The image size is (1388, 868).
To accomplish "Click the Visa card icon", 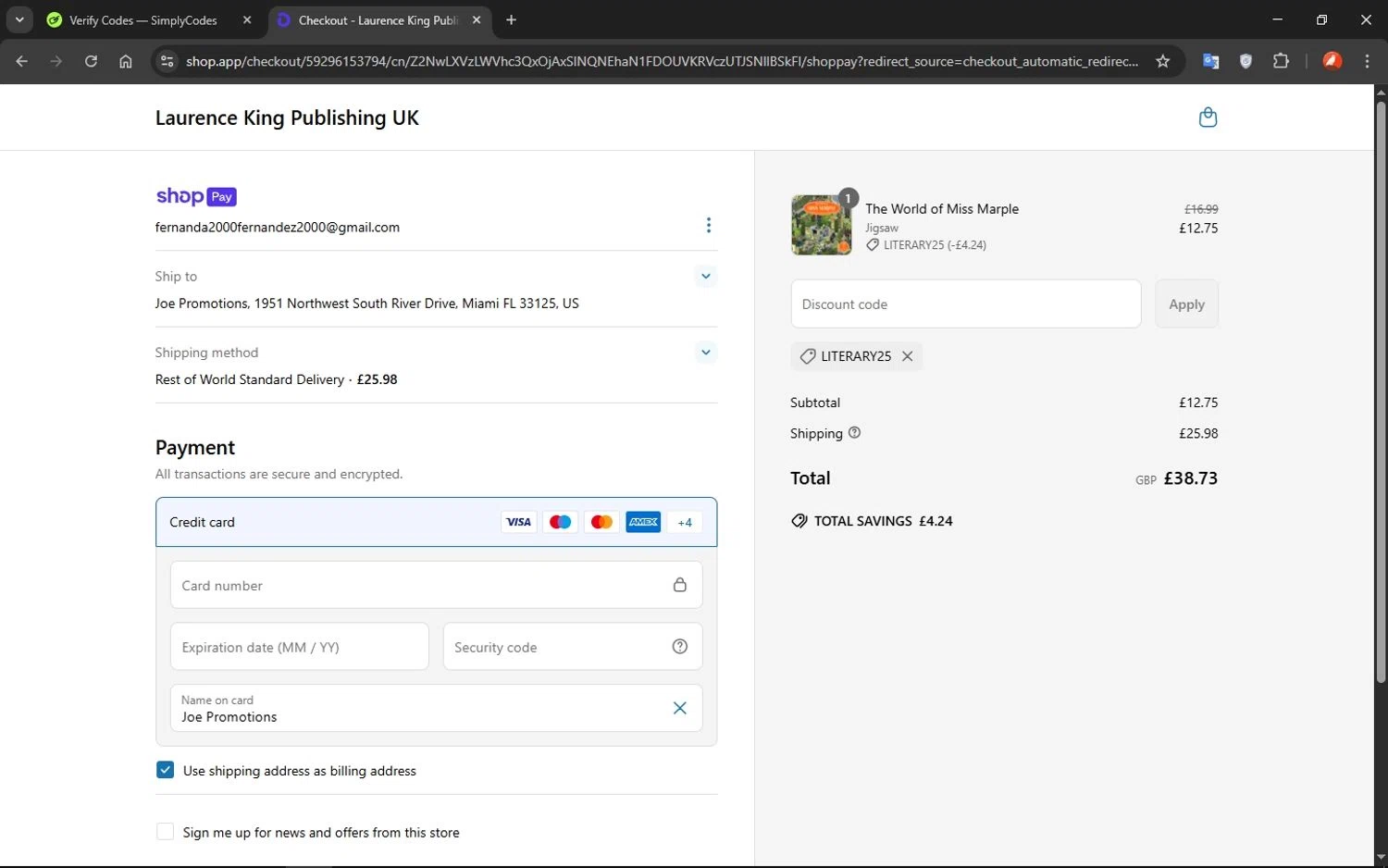I will click(518, 522).
